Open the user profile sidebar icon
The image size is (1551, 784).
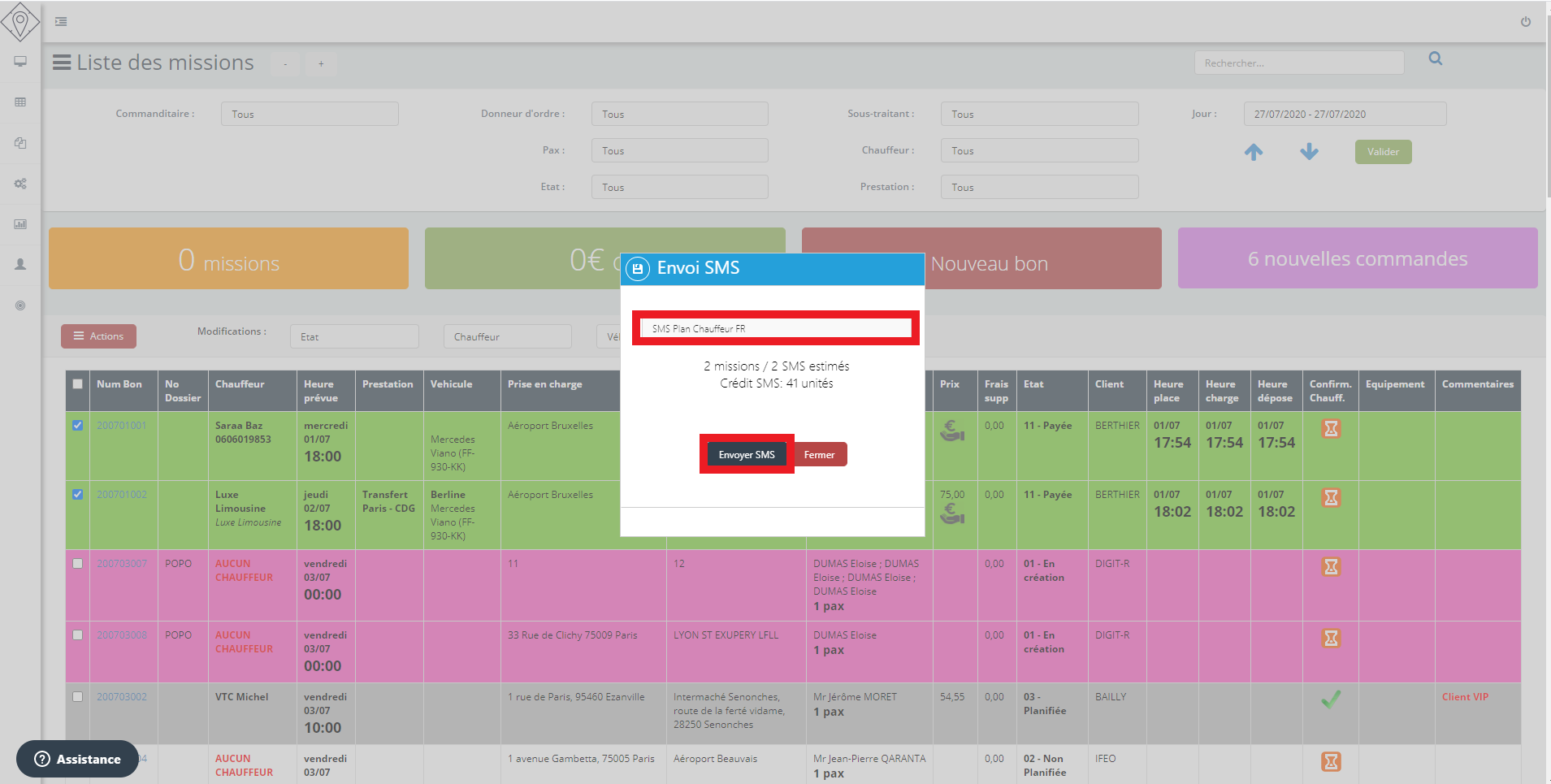(x=20, y=265)
